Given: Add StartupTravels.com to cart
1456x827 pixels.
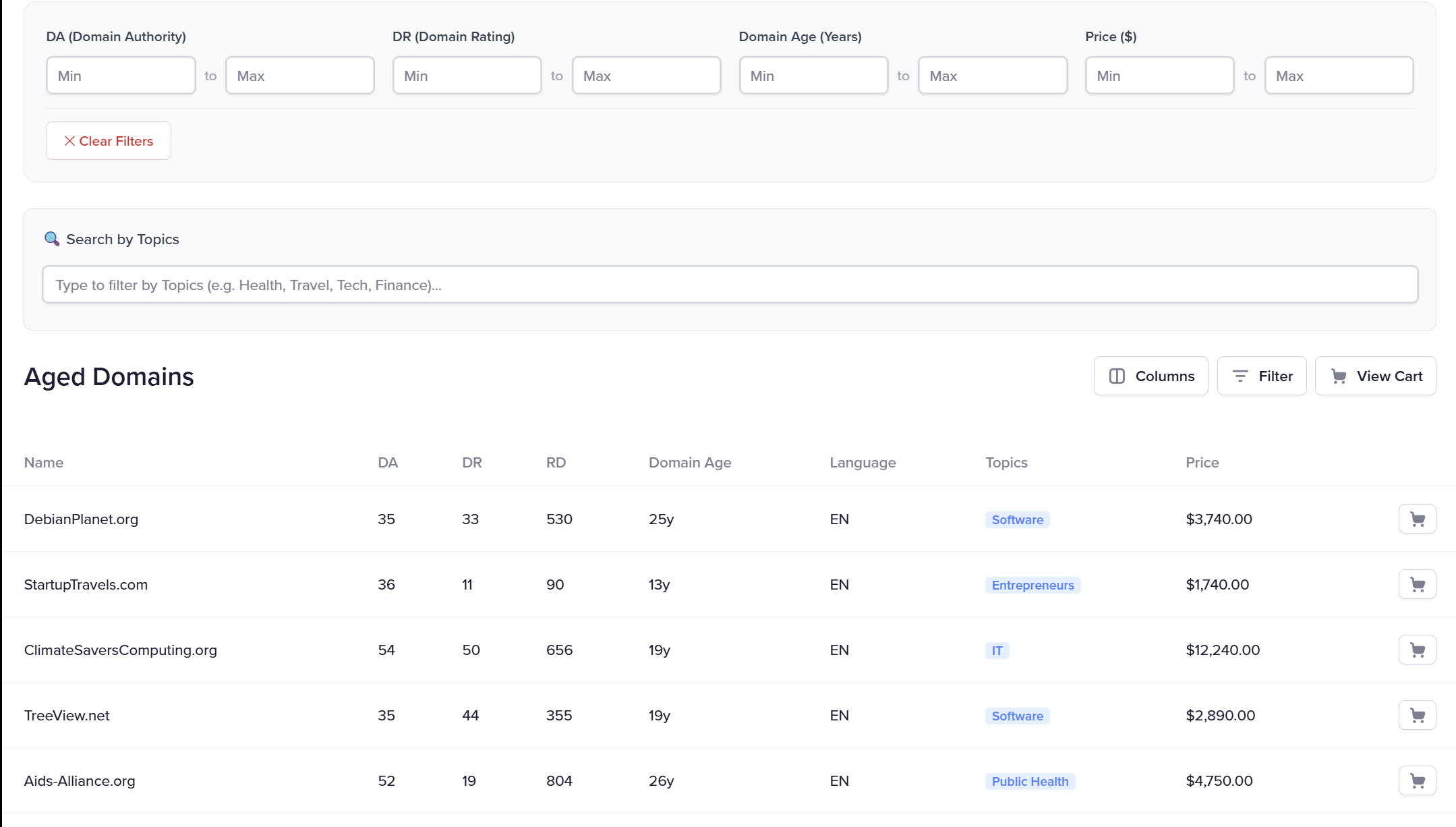Looking at the screenshot, I should (1417, 584).
